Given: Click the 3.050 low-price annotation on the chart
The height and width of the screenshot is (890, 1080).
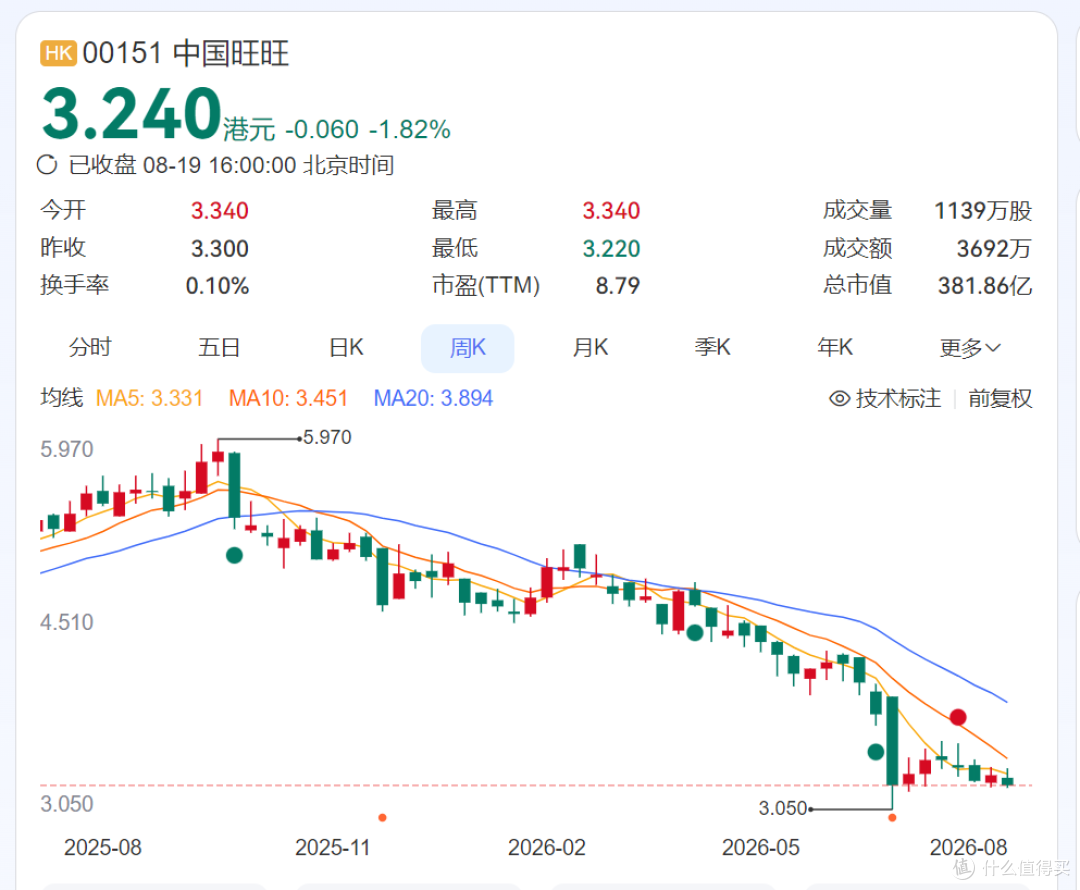Looking at the screenshot, I should [x=782, y=808].
